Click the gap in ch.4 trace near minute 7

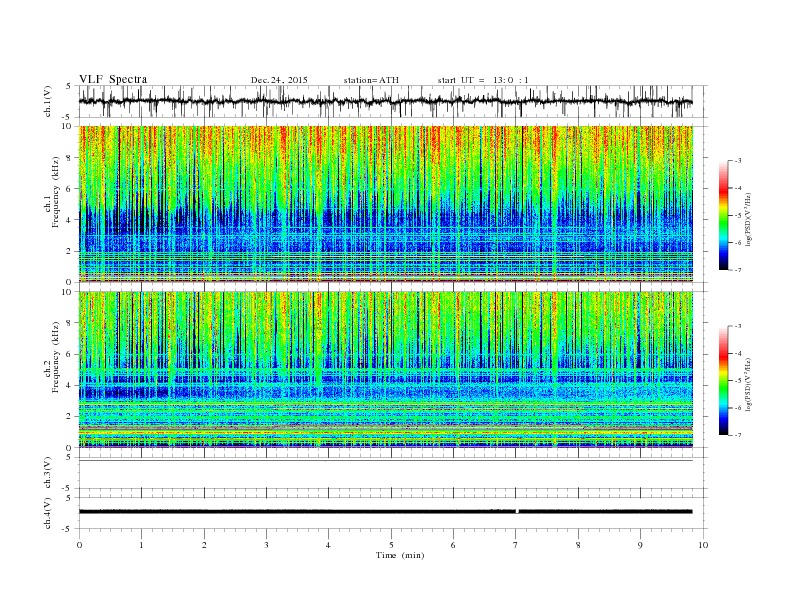[517, 512]
